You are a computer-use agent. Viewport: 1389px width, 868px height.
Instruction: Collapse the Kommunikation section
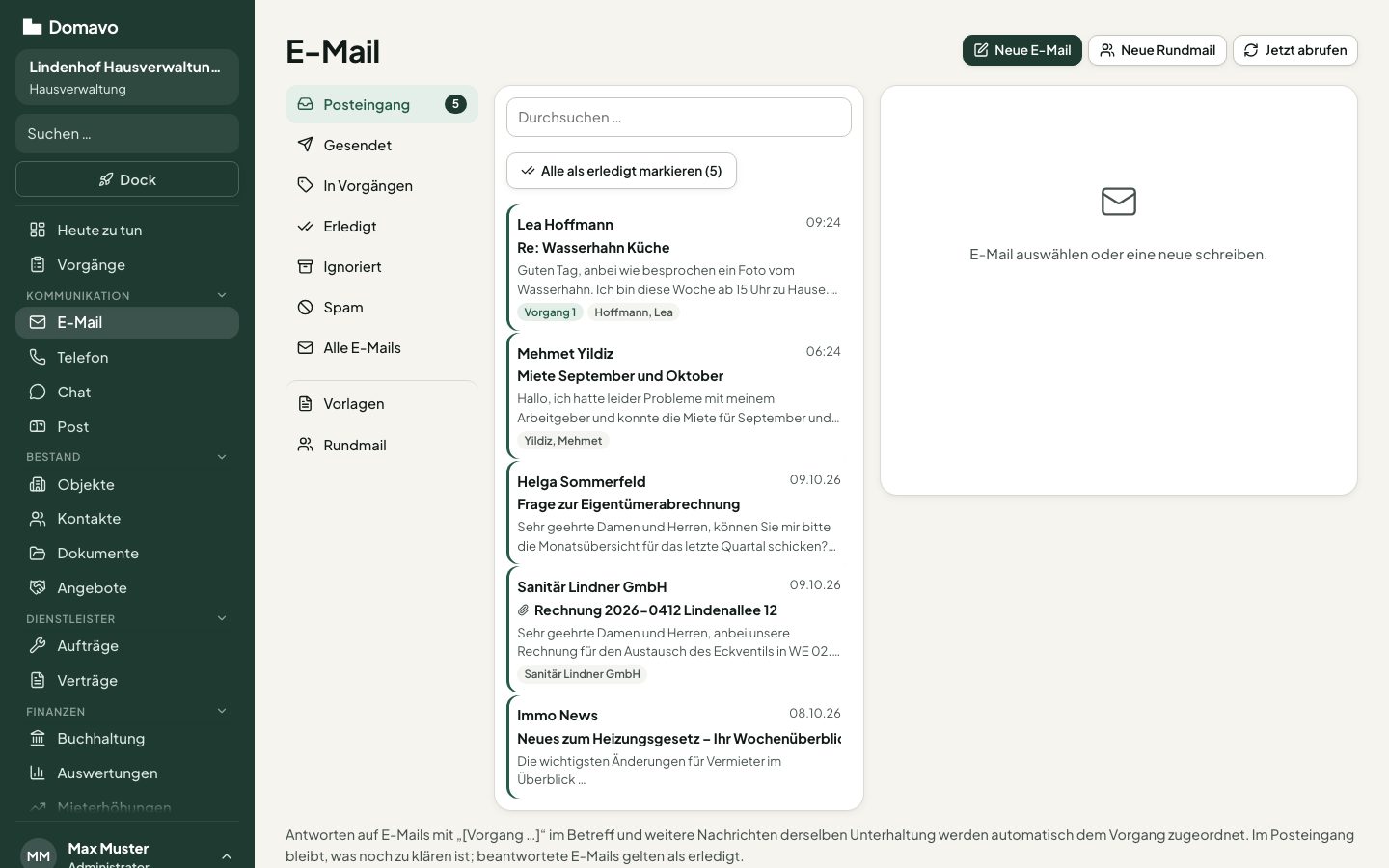point(222,295)
